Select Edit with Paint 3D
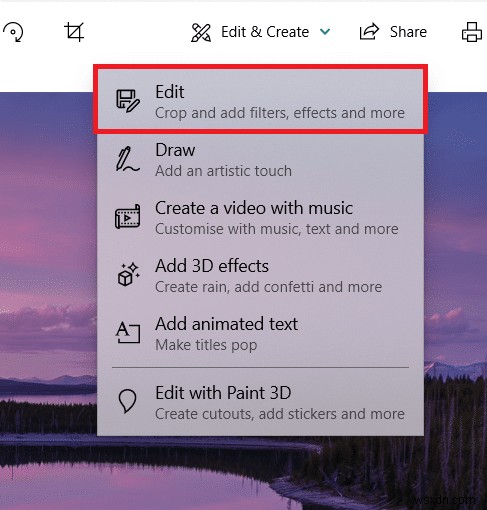Screen dimensions: 487x510 point(260,403)
